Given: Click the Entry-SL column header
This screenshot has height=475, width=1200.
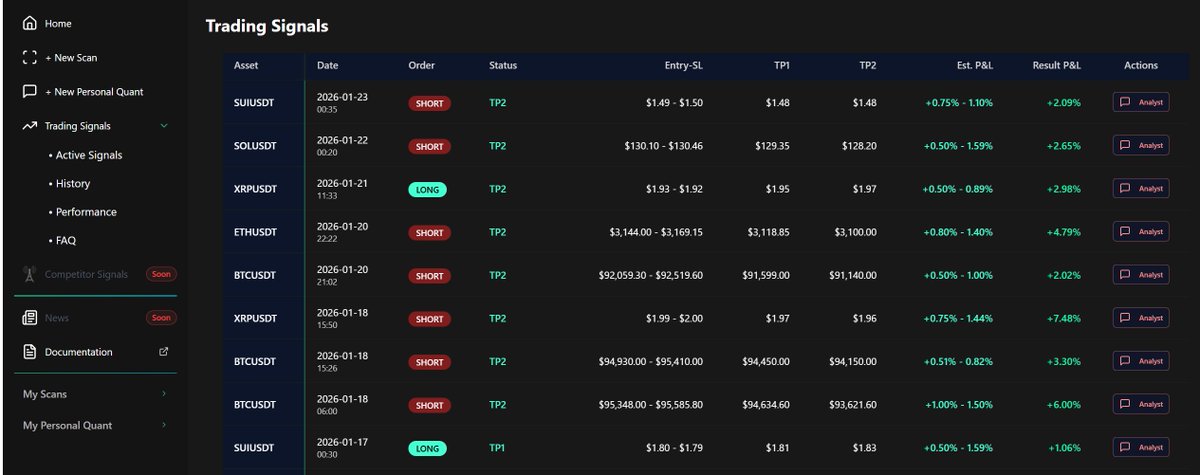Looking at the screenshot, I should (684, 65).
